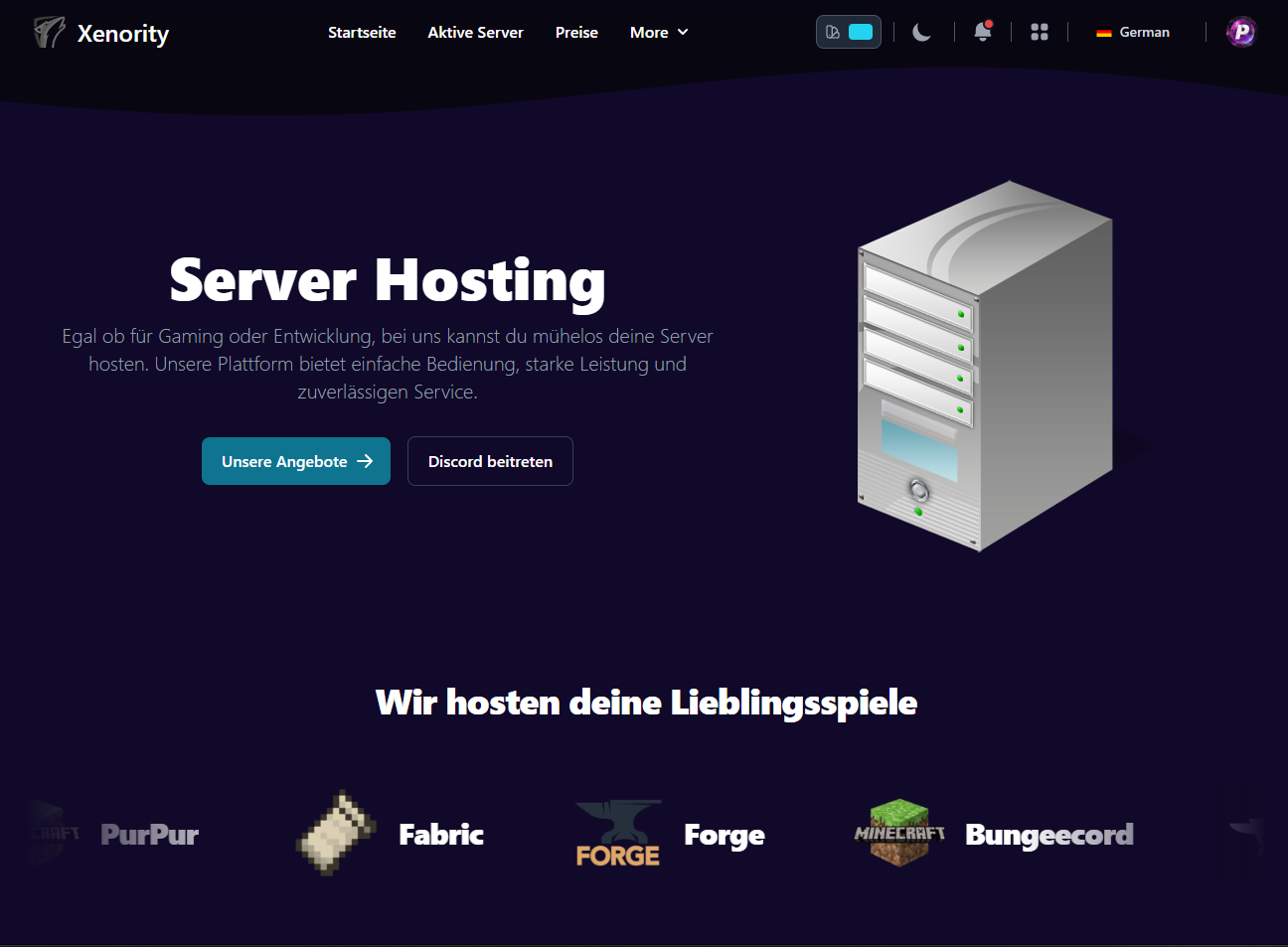The height and width of the screenshot is (947, 1288).
Task: Open the Preise page
Action: coord(576,32)
